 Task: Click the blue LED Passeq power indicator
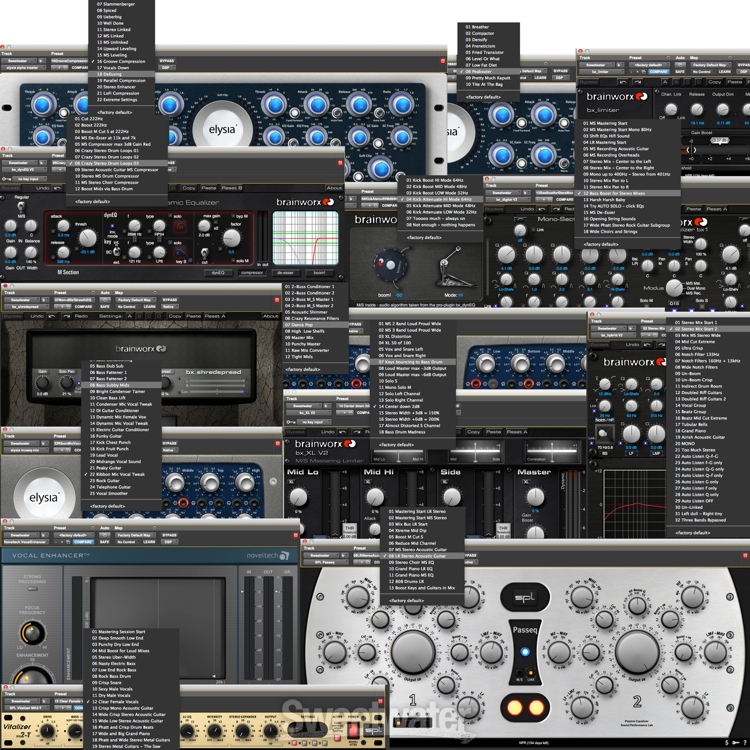click(x=525, y=651)
